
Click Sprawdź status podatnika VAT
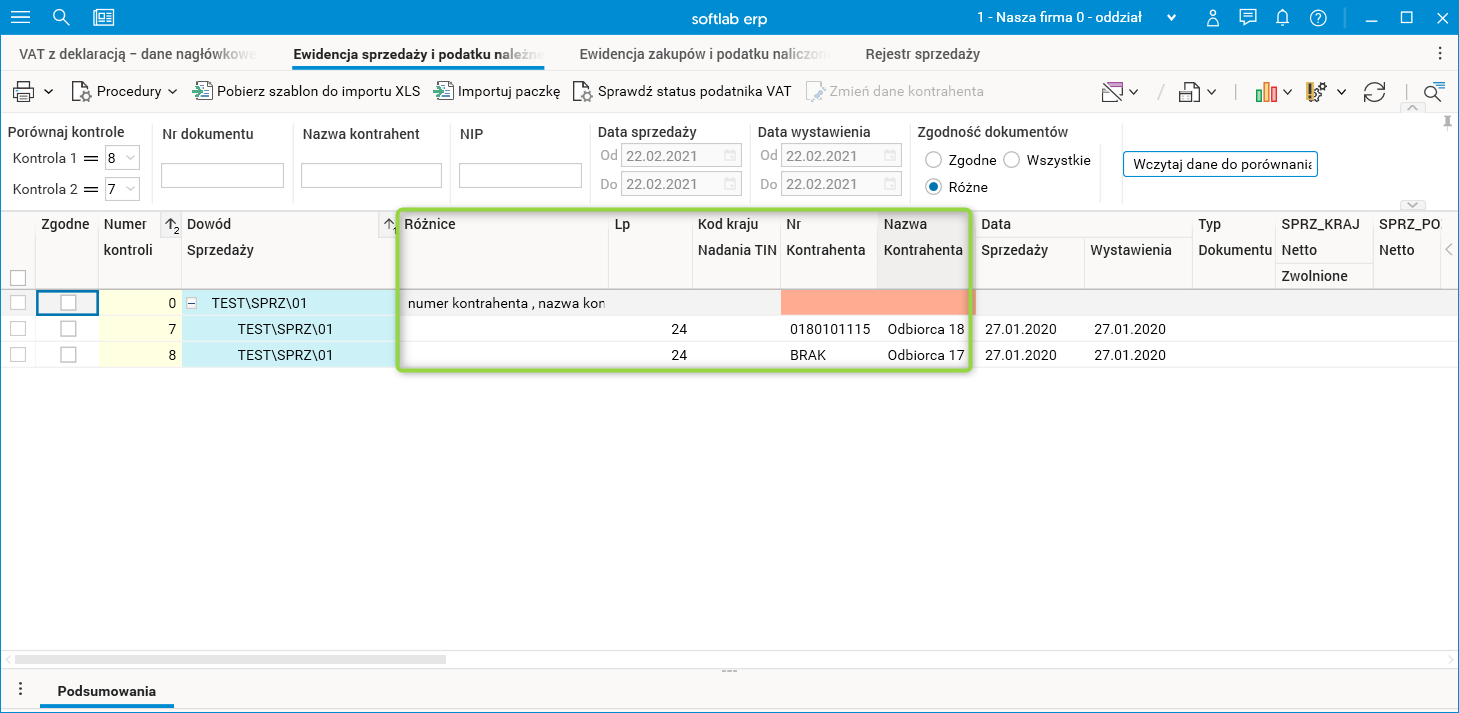pyautogui.click(x=682, y=92)
